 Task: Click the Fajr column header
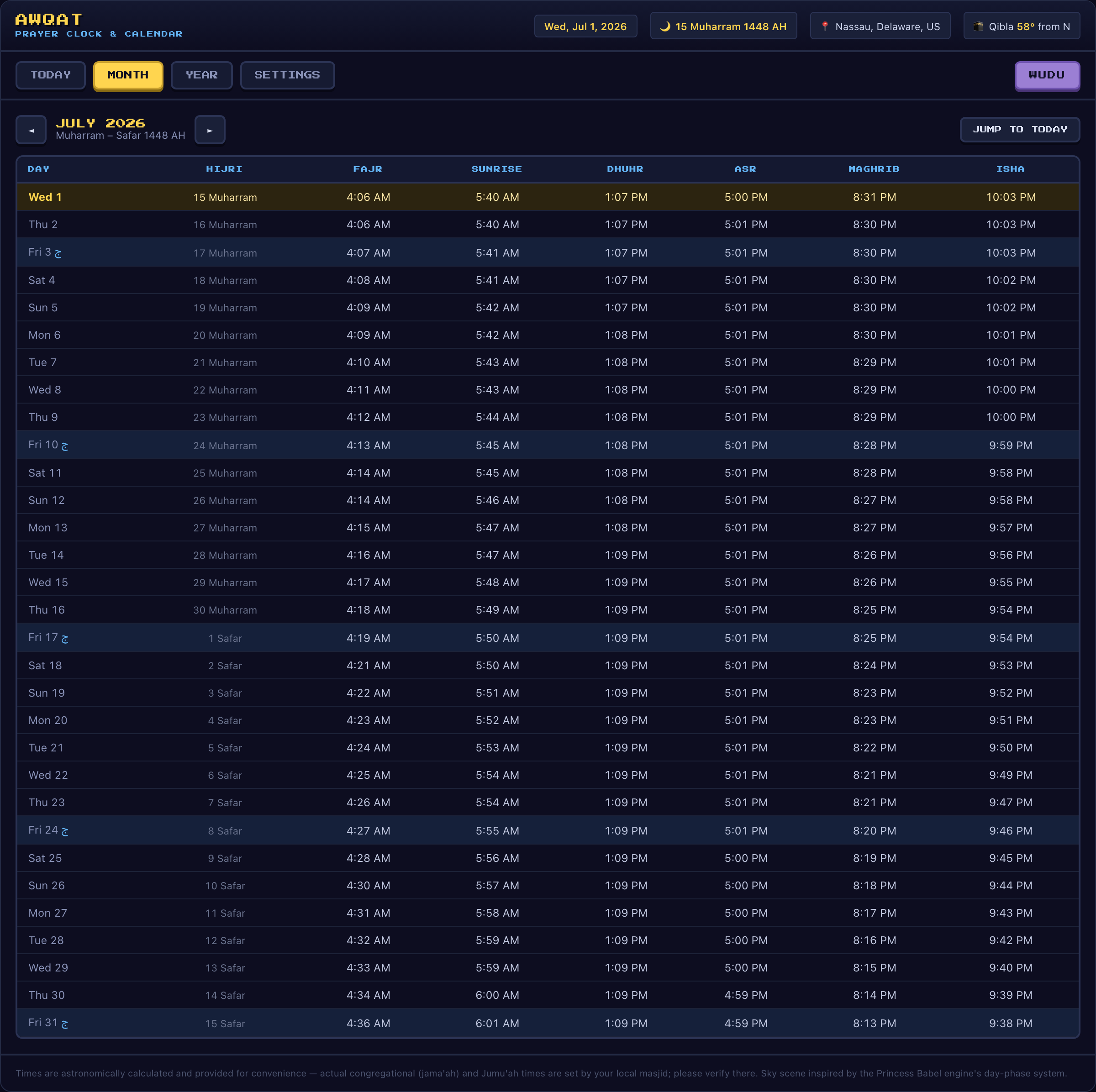368,169
